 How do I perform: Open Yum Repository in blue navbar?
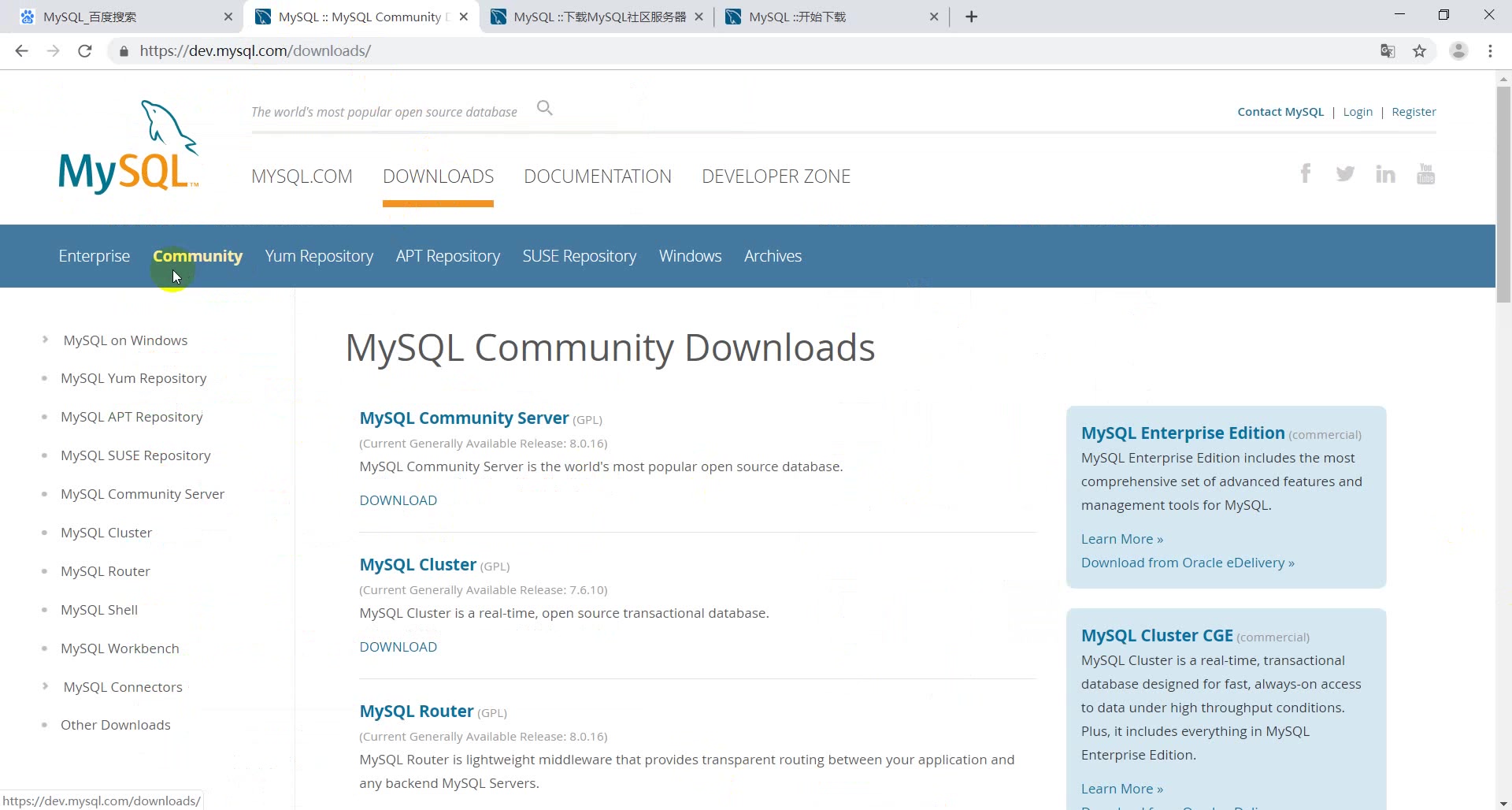pyautogui.click(x=319, y=256)
